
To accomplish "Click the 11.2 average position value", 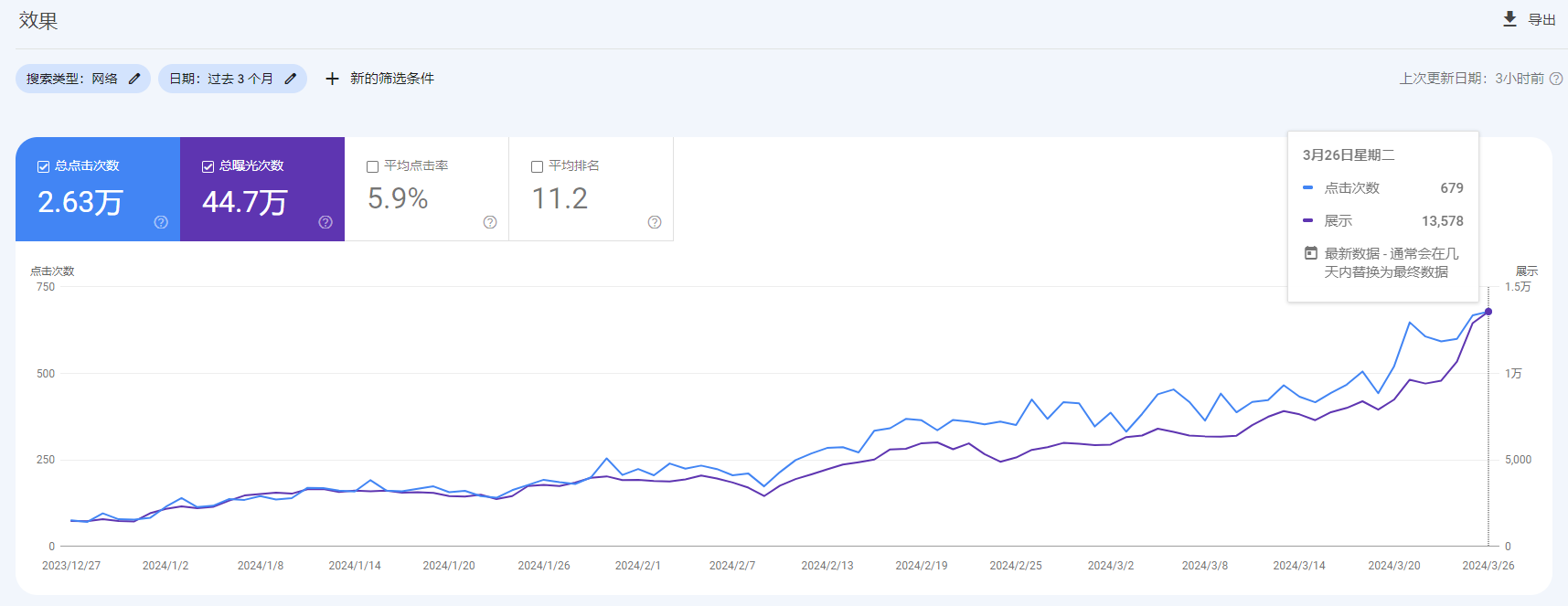I will pos(560,198).
